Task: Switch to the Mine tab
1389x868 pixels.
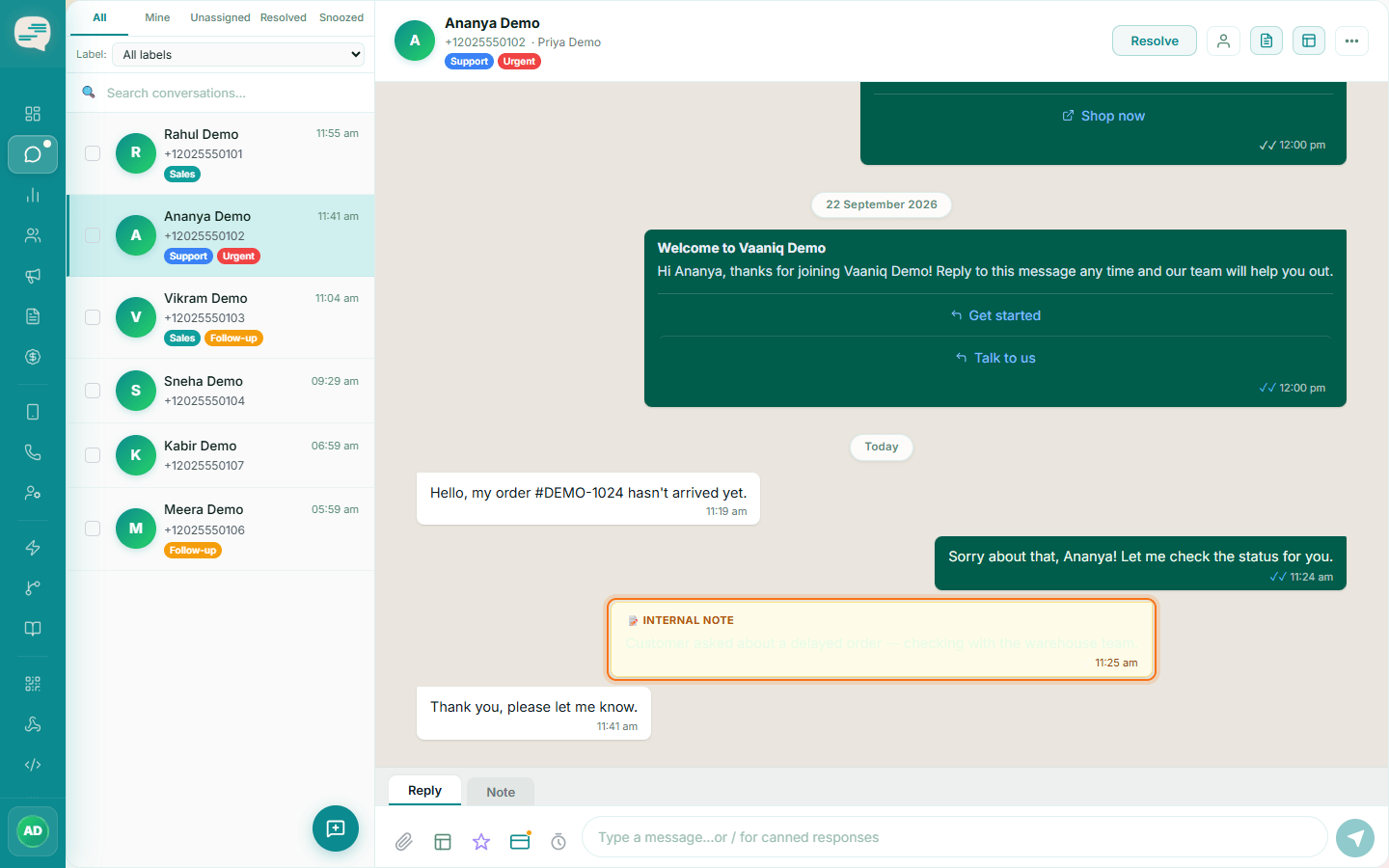Action: click(157, 17)
